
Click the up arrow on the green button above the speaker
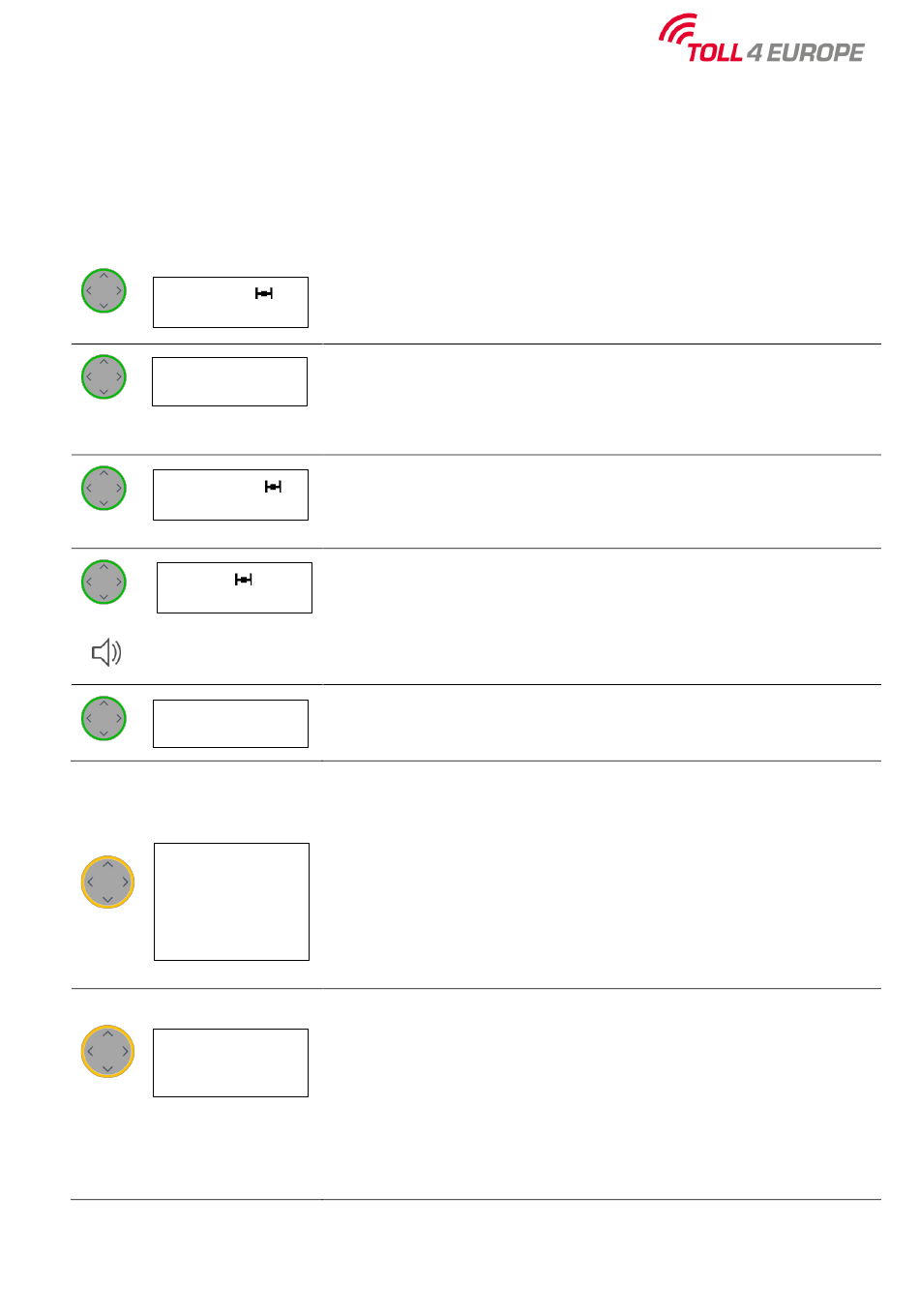(104, 567)
